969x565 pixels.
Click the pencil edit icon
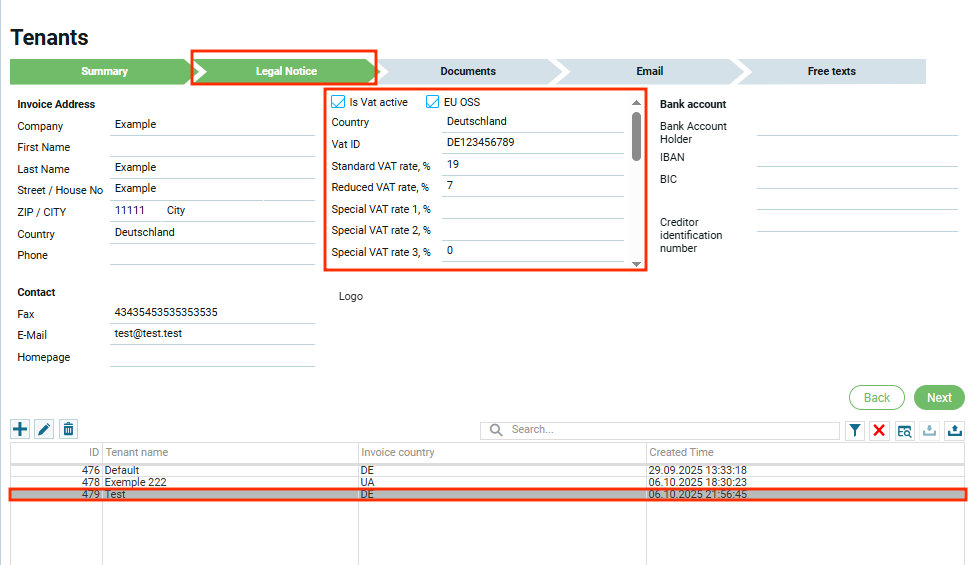(44, 429)
